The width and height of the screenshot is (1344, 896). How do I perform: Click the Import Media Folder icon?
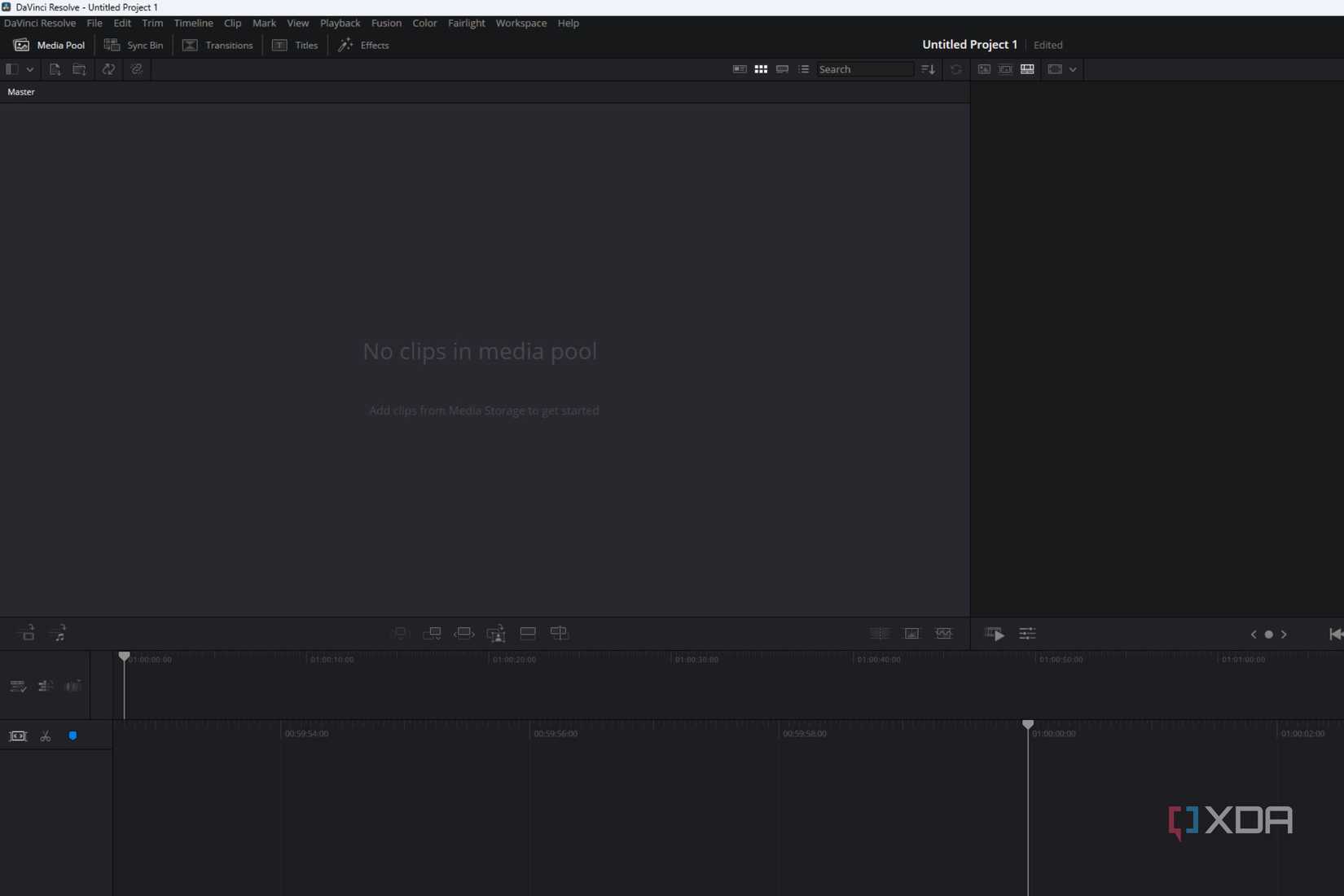[x=79, y=69]
